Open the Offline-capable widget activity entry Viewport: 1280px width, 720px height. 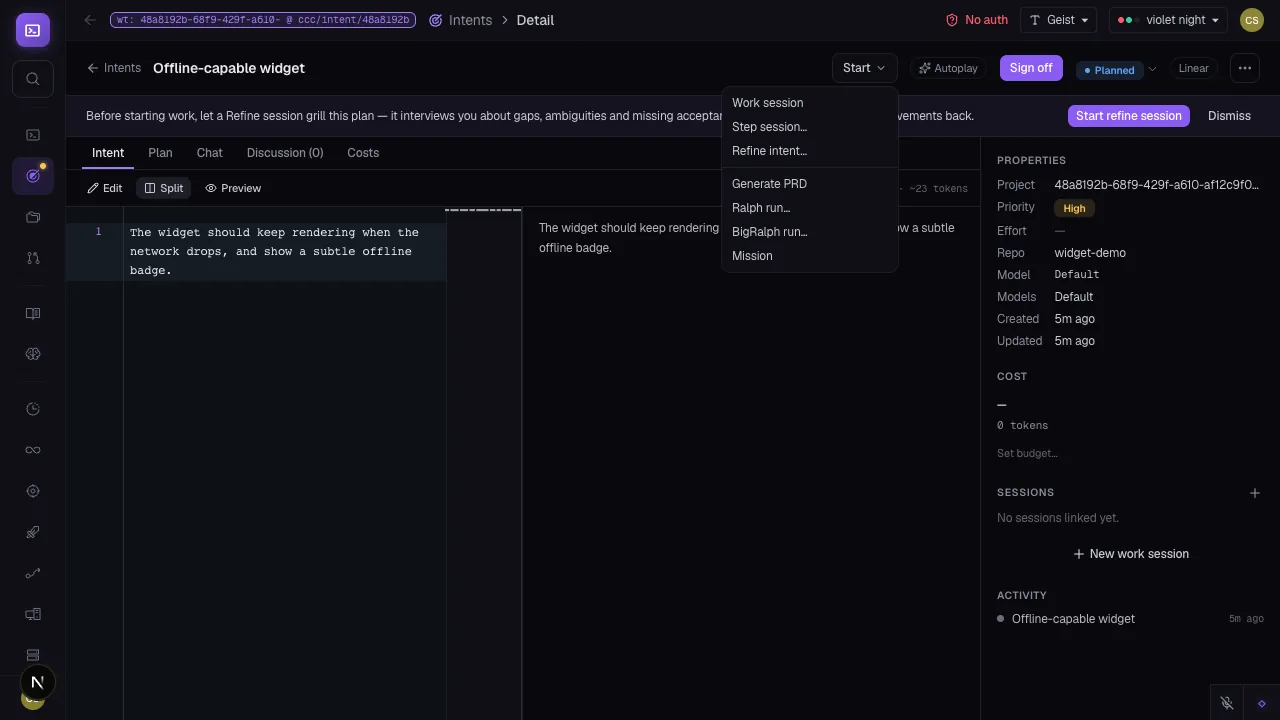tap(1130, 619)
